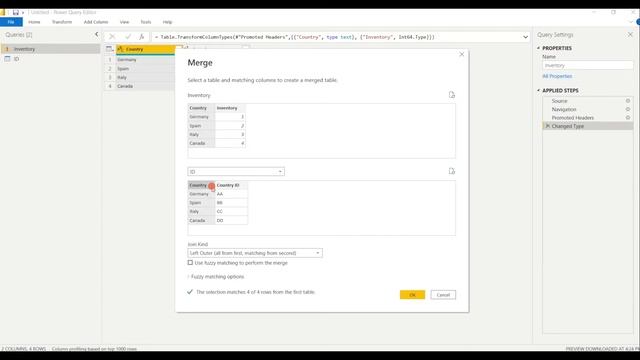This screenshot has height=360, width=640.
Task: Select the ID query
Action: point(50,59)
